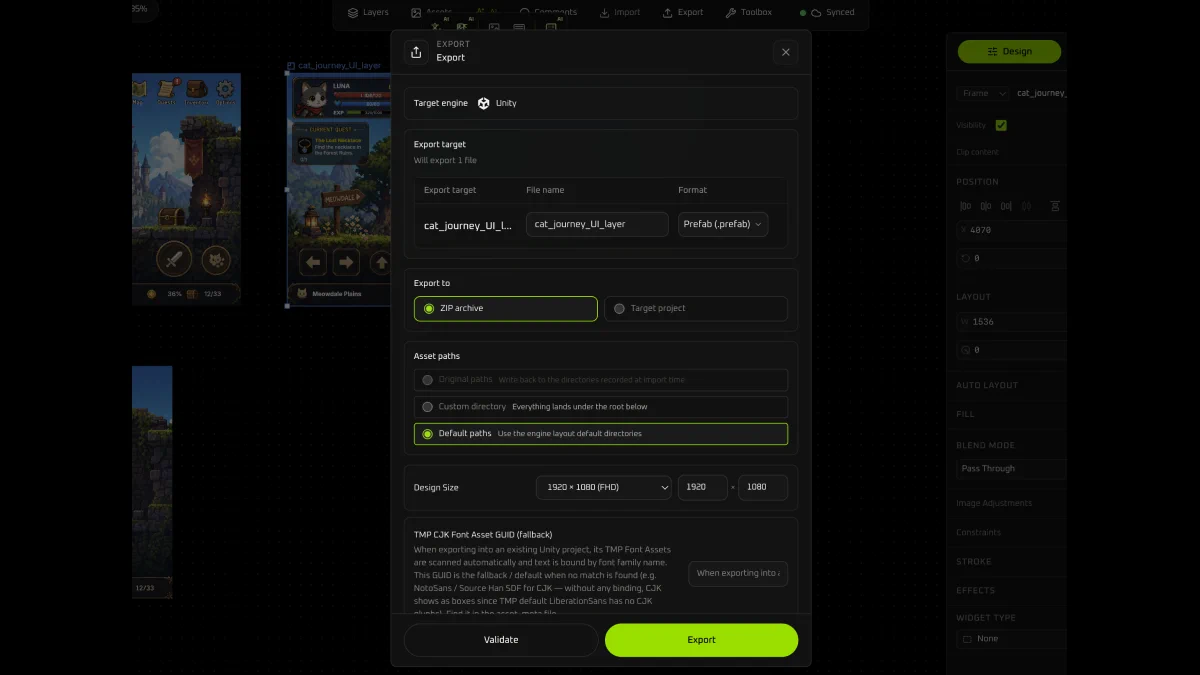Screen dimensions: 1200x675
Task: Expand the Auto Layout section
Action: [987, 385]
